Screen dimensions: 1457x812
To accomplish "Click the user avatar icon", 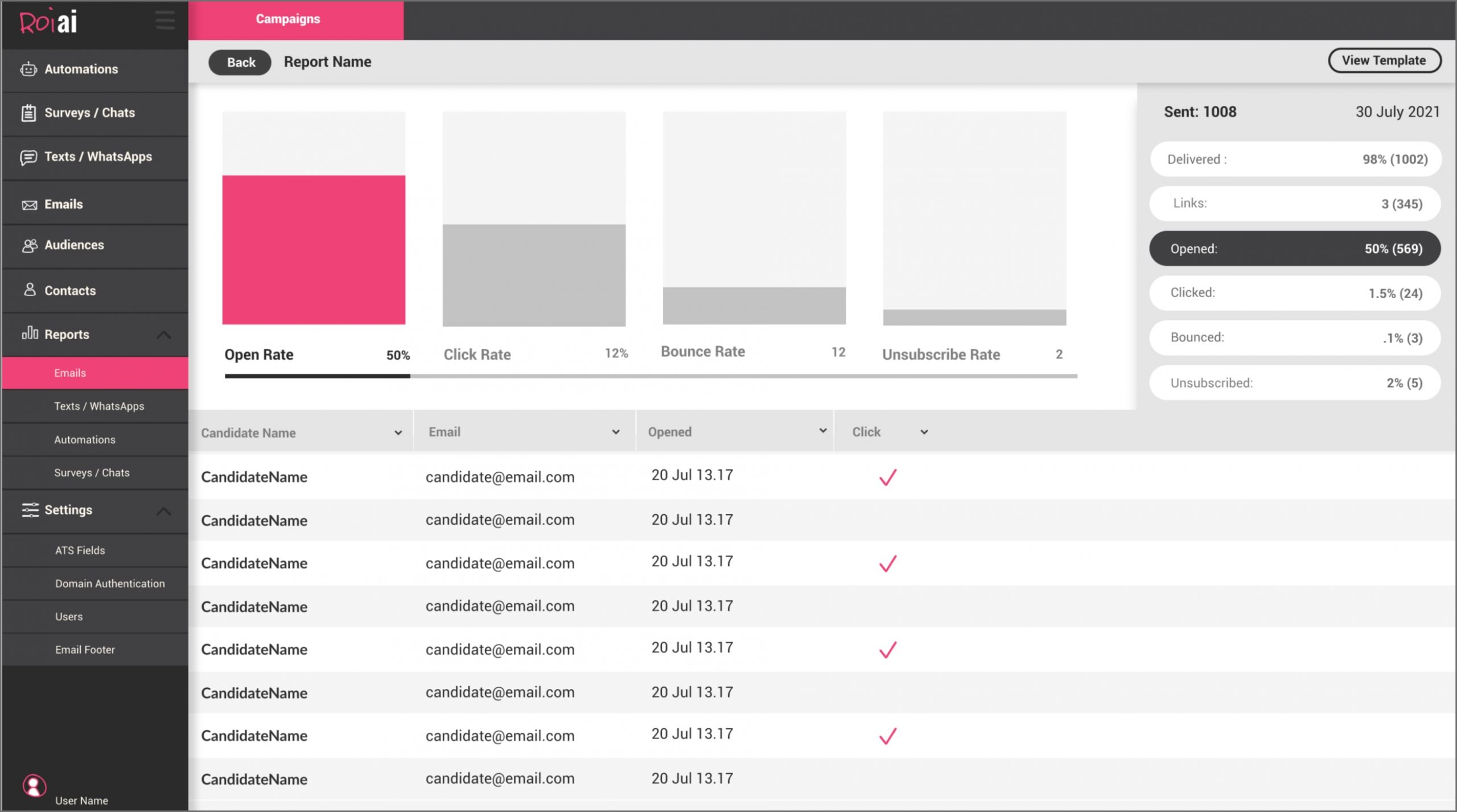I will pyautogui.click(x=34, y=786).
